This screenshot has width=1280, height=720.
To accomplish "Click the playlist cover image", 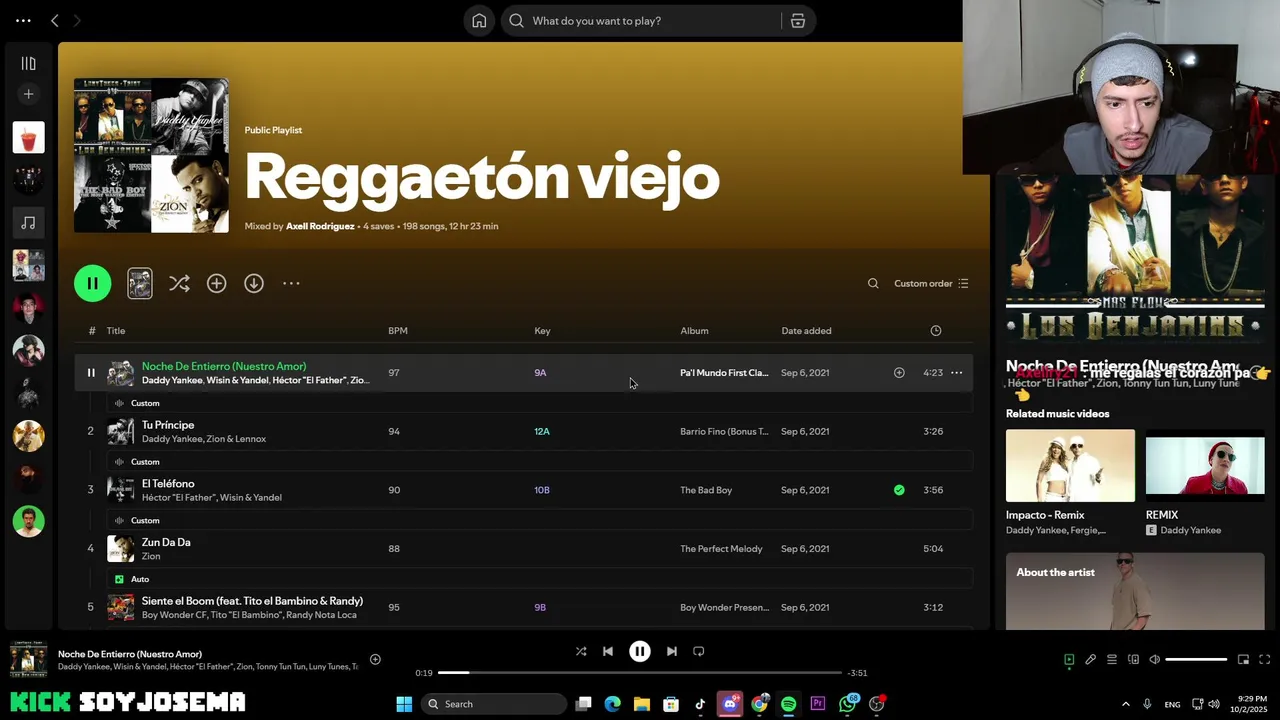I will (x=151, y=155).
